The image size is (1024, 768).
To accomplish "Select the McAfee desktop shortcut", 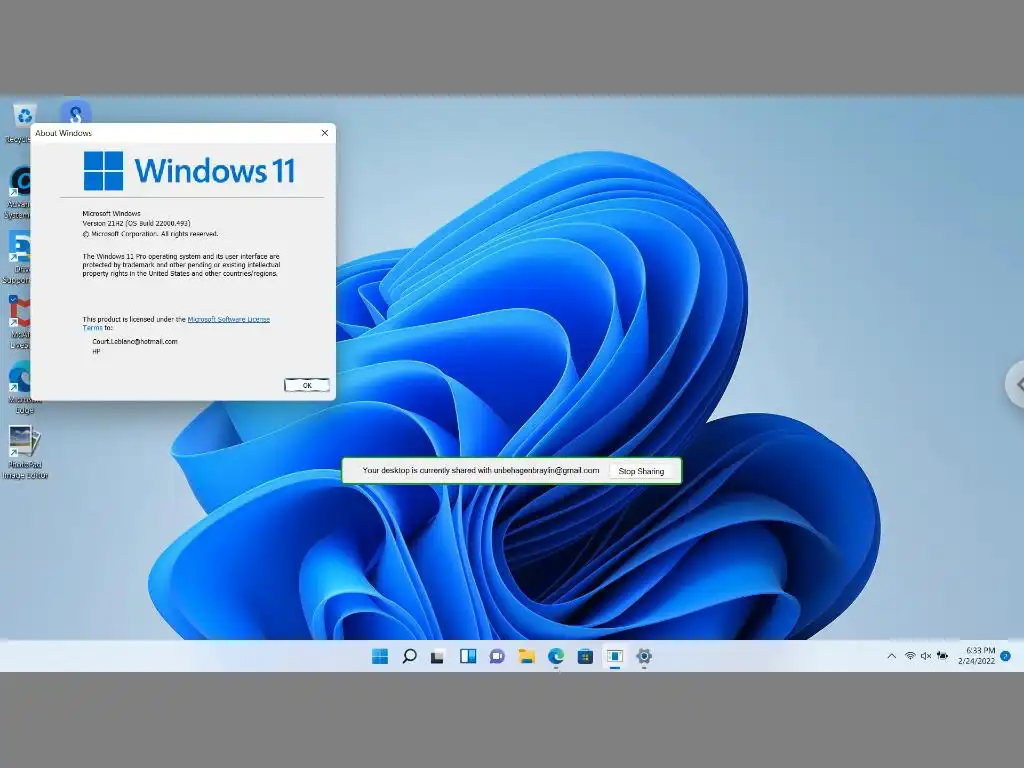I will pos(20,322).
